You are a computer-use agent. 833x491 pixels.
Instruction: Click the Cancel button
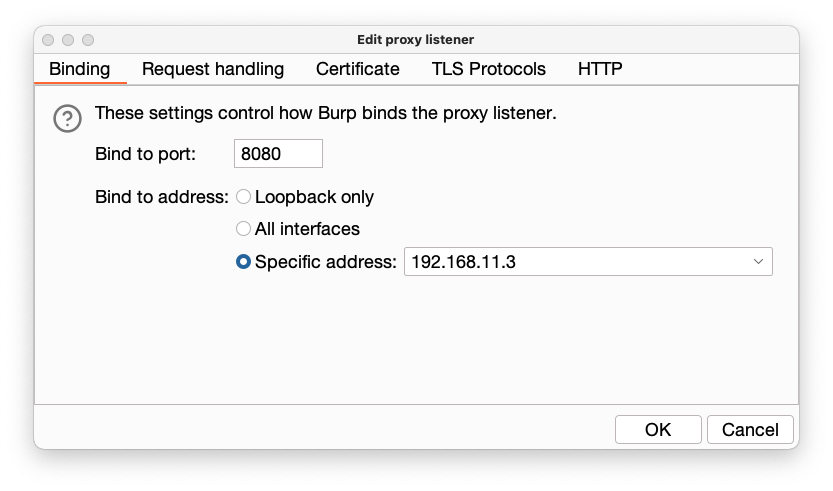tap(750, 429)
